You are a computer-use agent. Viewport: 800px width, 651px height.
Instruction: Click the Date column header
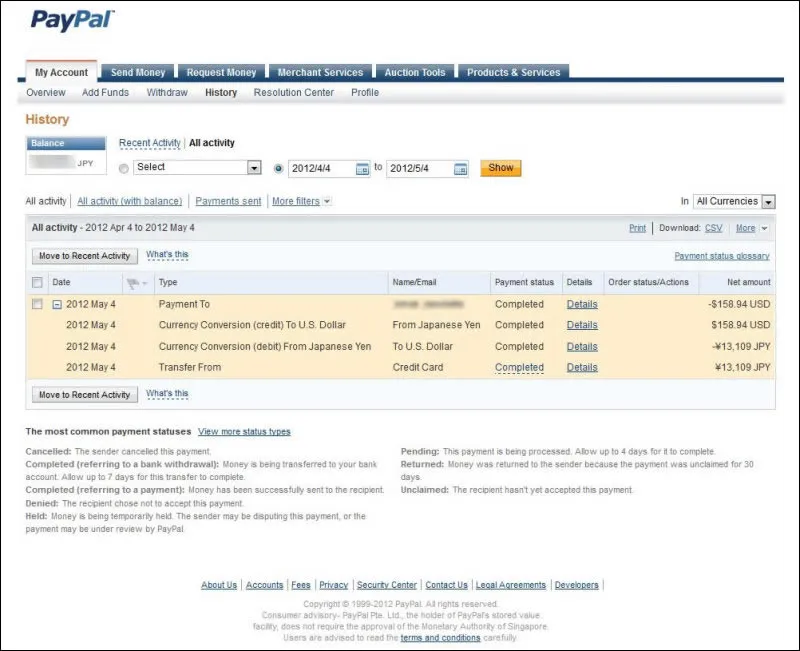61,282
